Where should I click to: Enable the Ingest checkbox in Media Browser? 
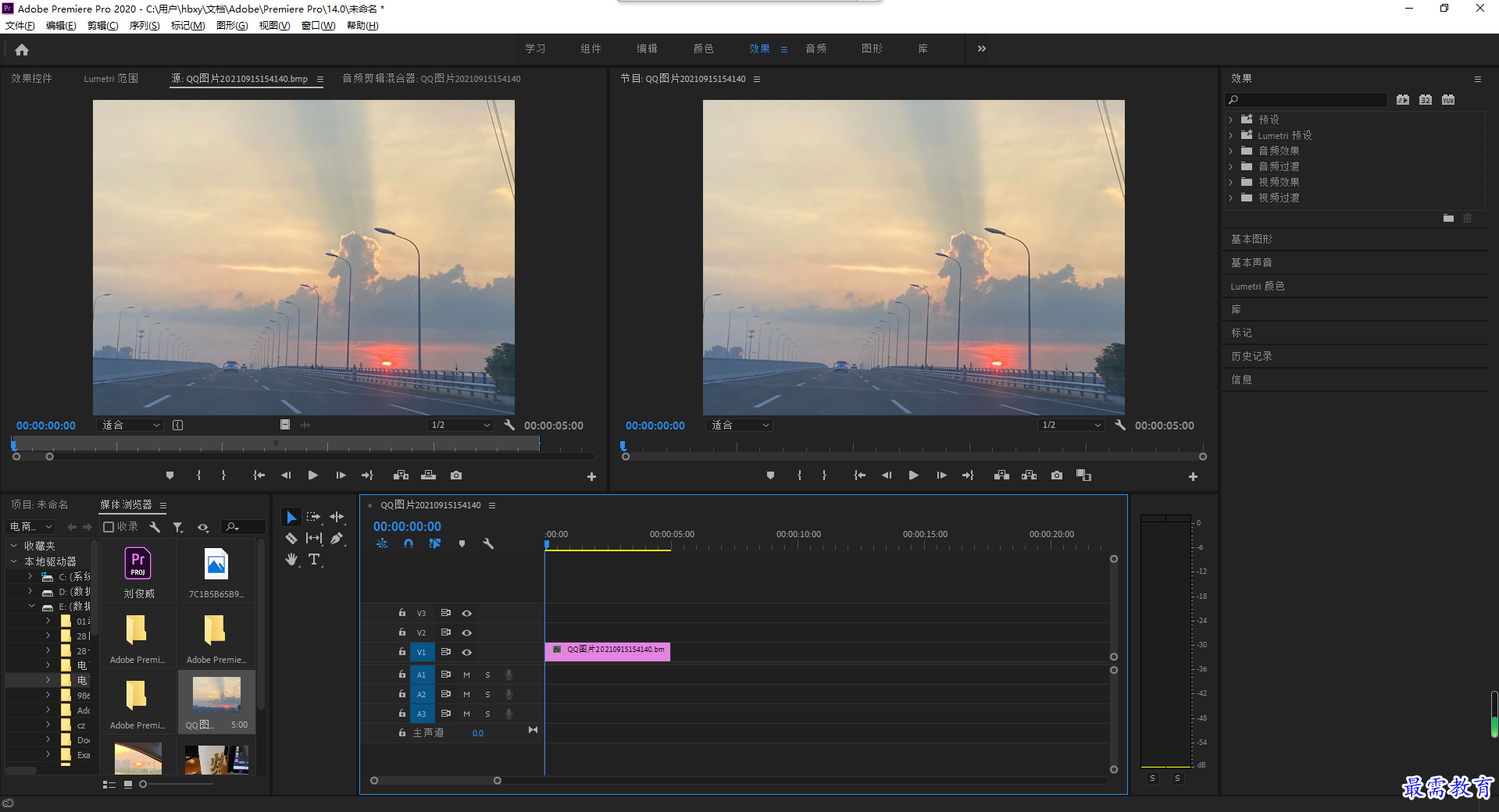pyautogui.click(x=109, y=527)
